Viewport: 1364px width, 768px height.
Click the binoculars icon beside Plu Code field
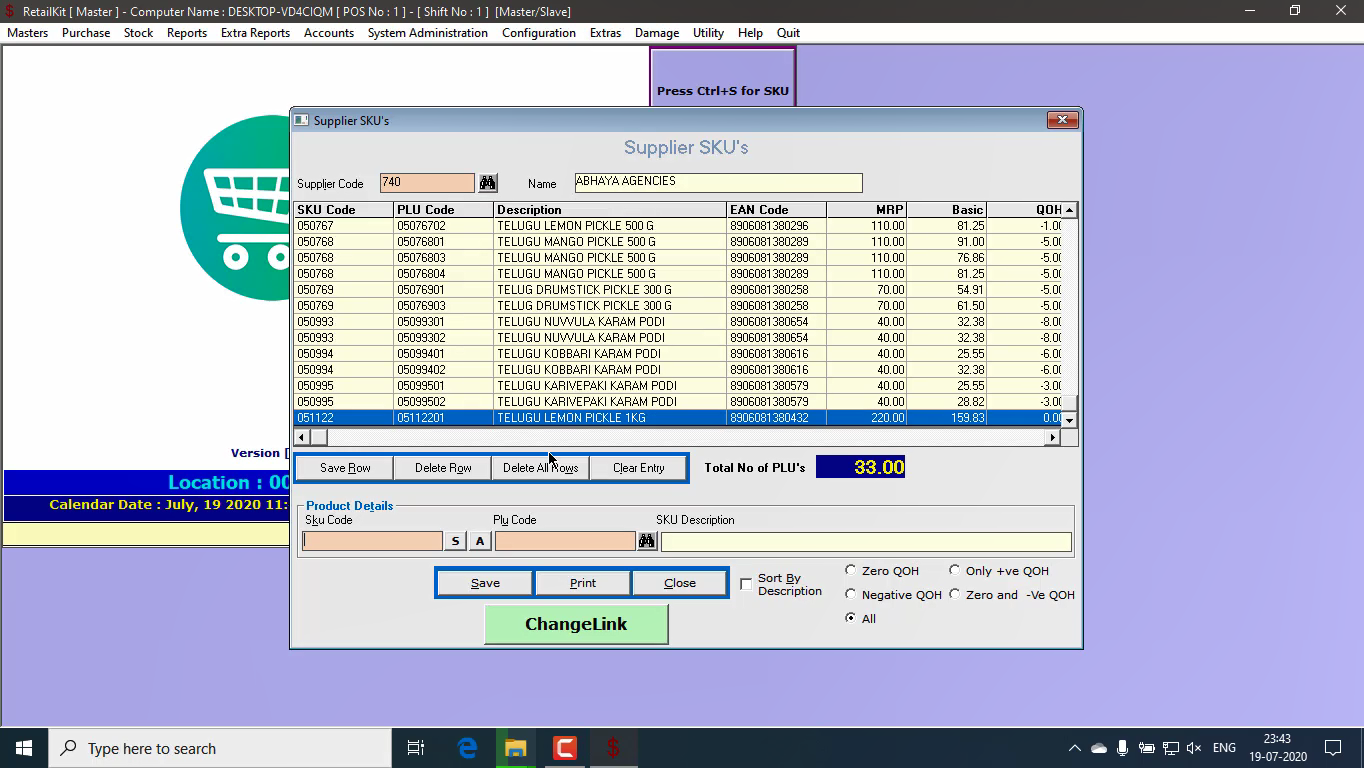pyautogui.click(x=647, y=541)
